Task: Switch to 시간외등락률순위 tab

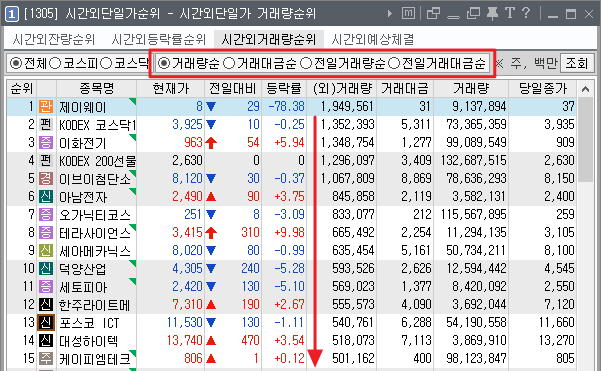Action: click(158, 39)
